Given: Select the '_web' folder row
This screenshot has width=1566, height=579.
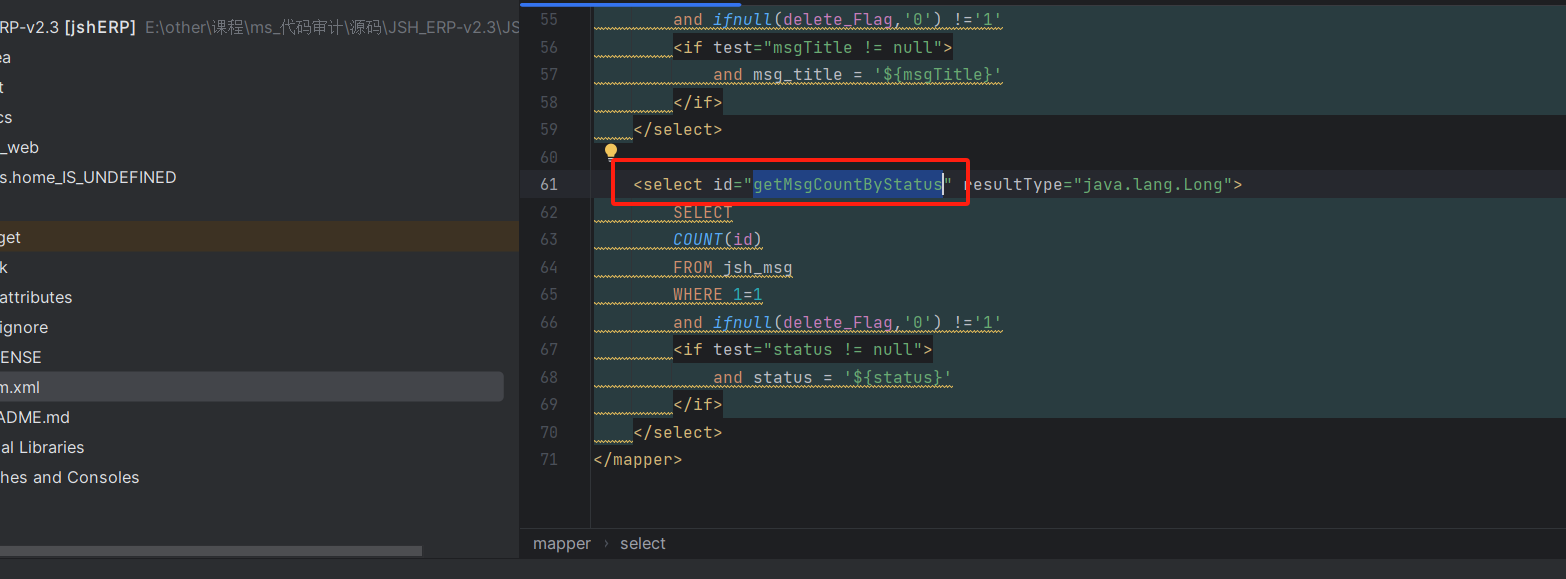Looking at the screenshot, I should click(x=251, y=147).
